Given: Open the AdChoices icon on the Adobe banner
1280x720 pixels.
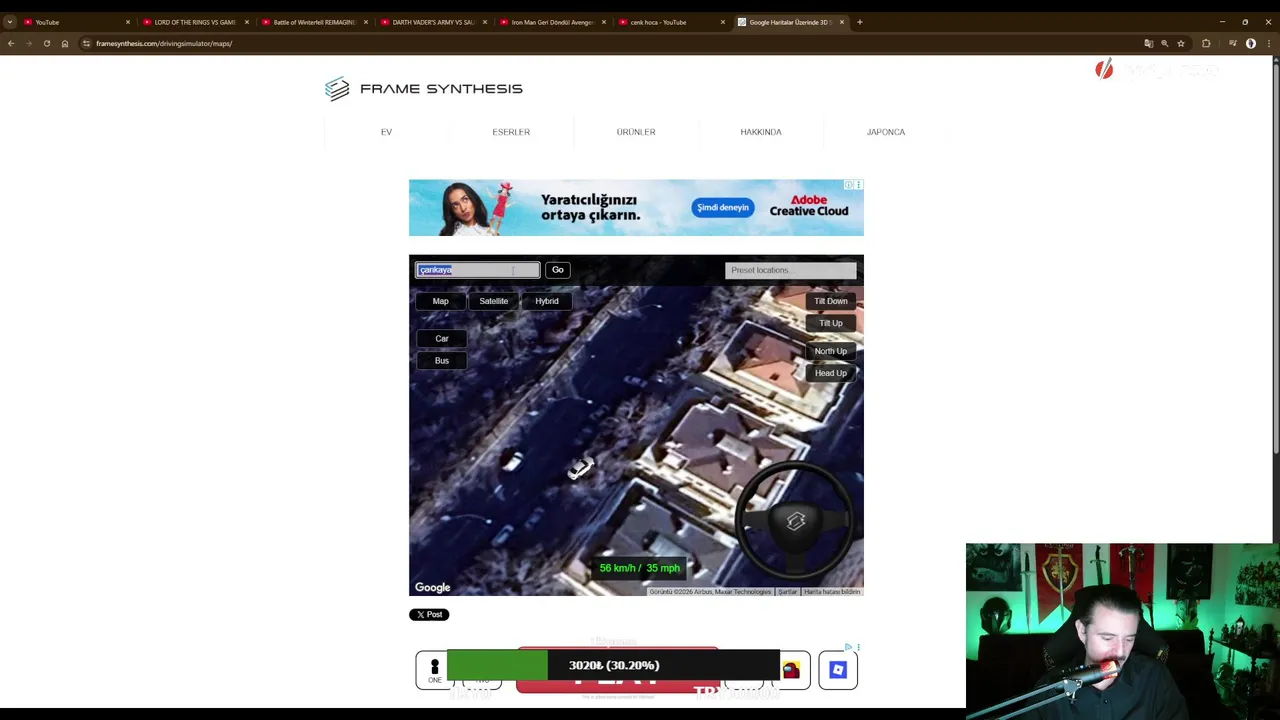Looking at the screenshot, I should 848,185.
